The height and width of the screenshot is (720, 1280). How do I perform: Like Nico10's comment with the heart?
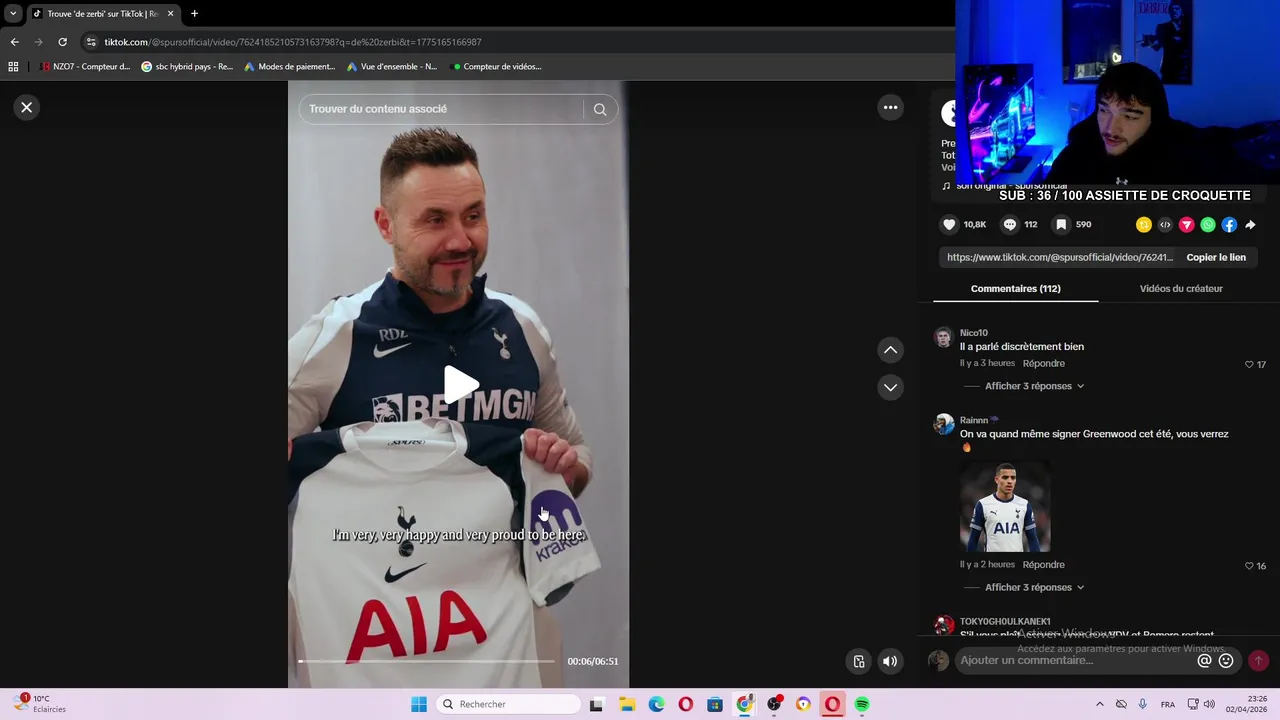click(x=1249, y=365)
